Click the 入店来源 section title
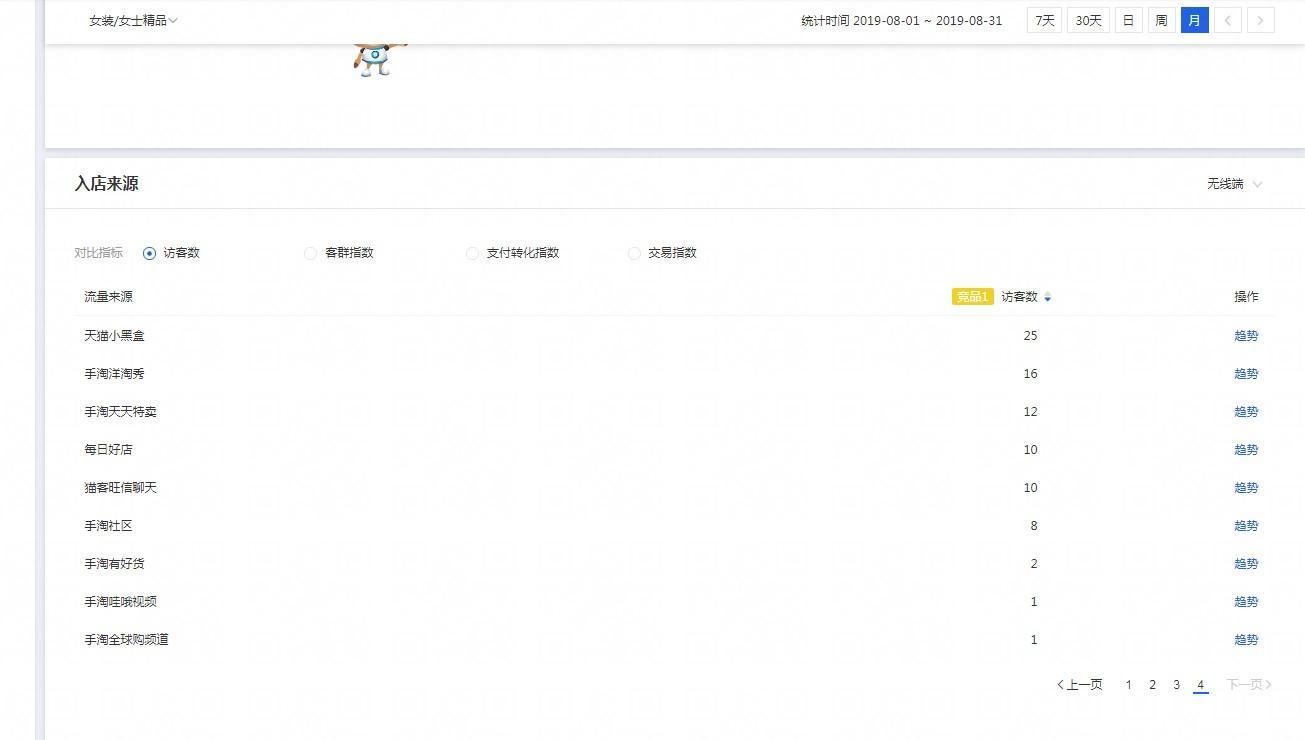1305x740 pixels. (x=106, y=184)
